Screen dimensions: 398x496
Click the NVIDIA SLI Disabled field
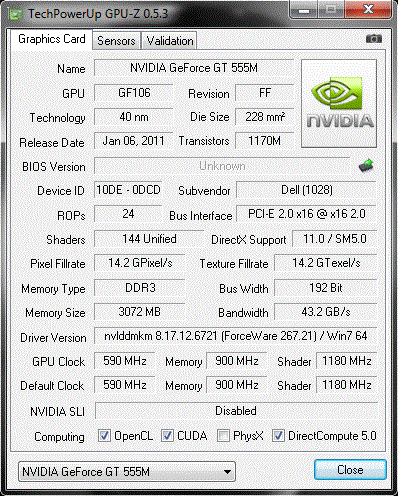click(x=236, y=411)
